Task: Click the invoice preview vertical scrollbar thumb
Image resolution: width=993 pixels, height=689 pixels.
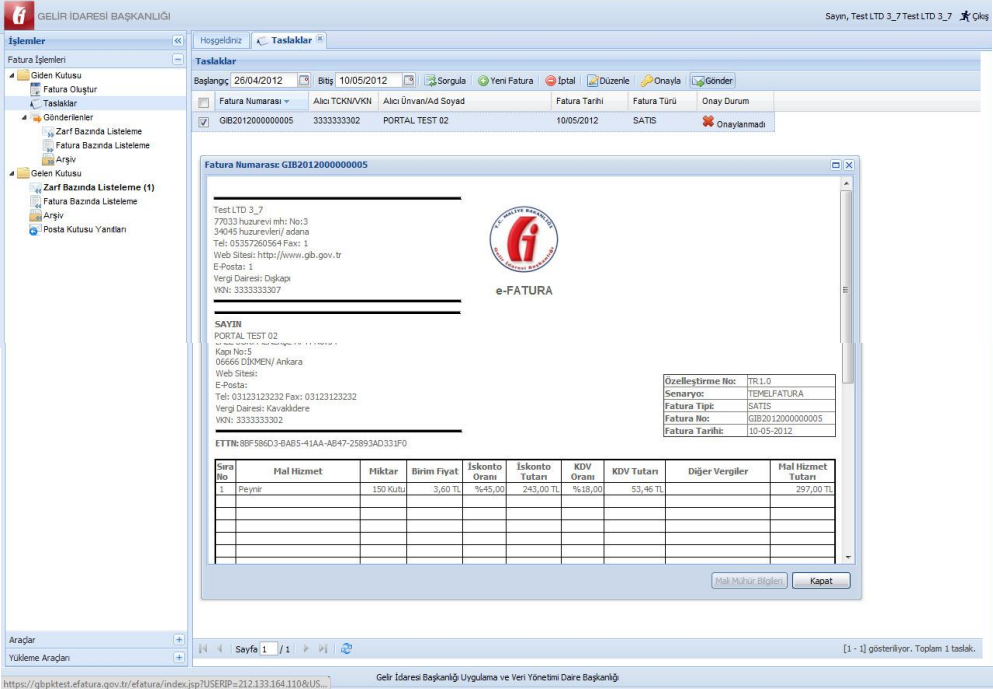Action: pyautogui.click(x=846, y=288)
